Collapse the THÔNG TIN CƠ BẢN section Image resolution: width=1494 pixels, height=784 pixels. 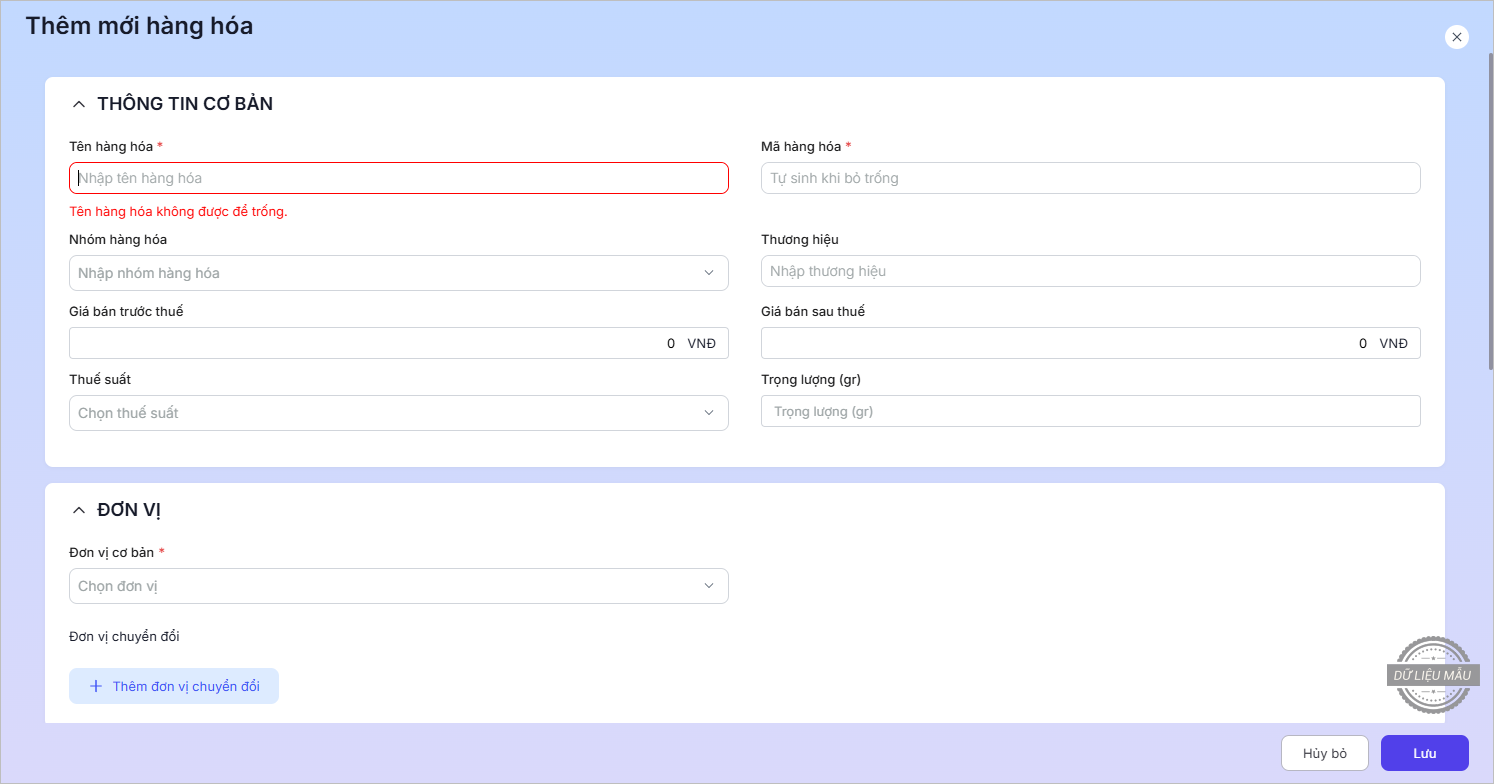pos(79,104)
